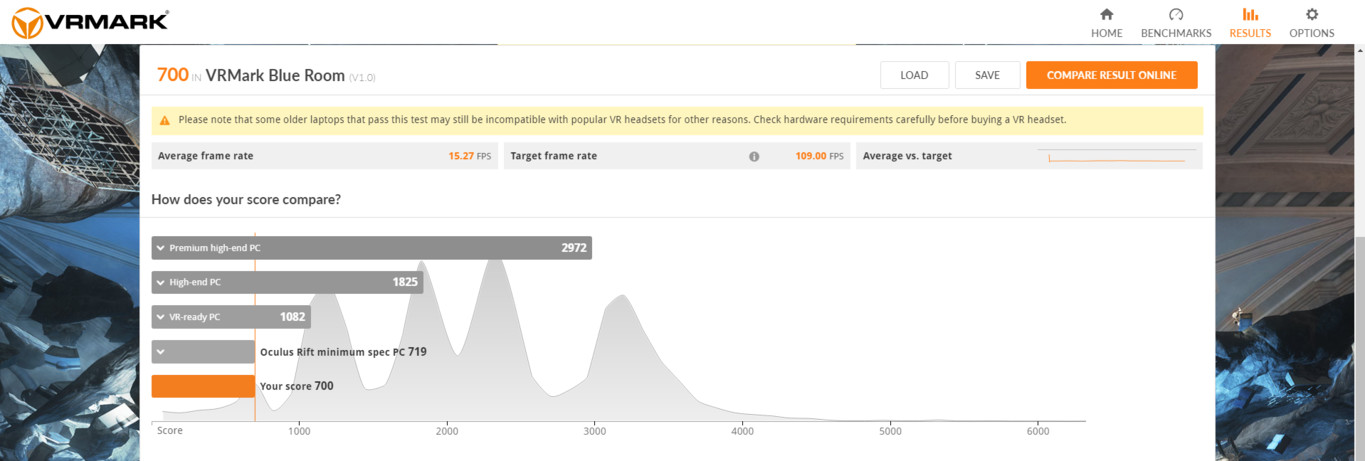Viewport: 1365px width, 461px height.
Task: Click the VRMark logo
Action: (90, 21)
